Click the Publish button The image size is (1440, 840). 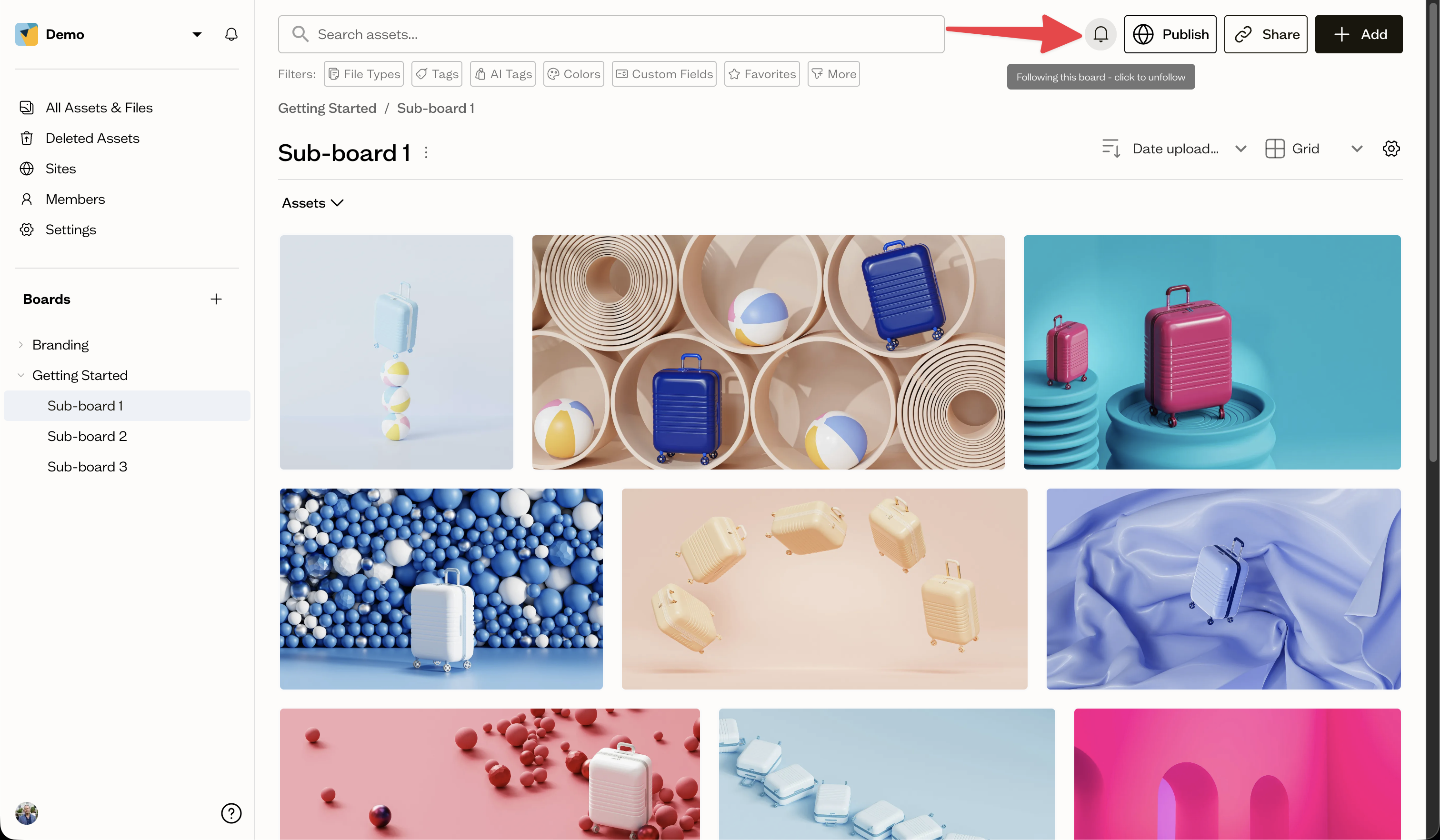click(x=1170, y=34)
